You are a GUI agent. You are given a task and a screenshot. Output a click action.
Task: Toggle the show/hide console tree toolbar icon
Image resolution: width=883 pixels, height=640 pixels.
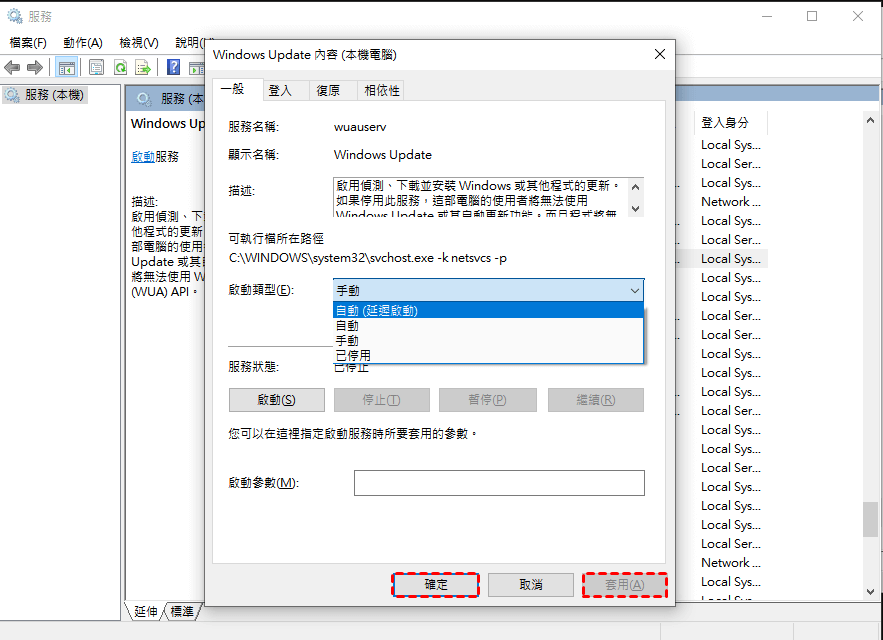click(66, 68)
